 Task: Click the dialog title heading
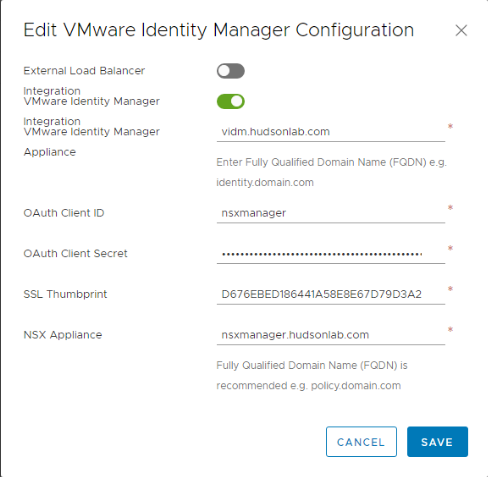click(x=218, y=30)
